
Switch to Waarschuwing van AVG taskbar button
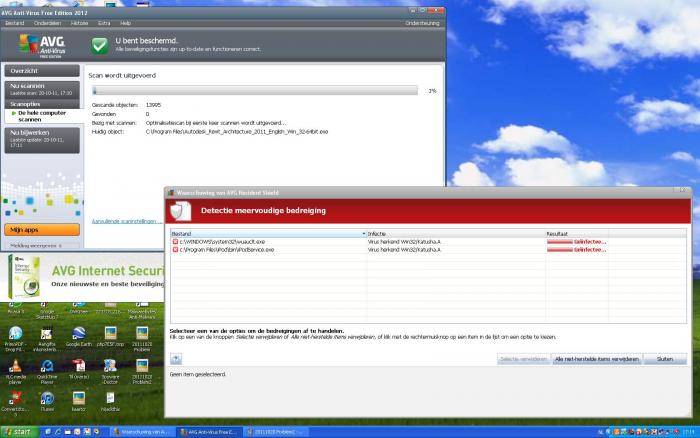click(x=140, y=432)
